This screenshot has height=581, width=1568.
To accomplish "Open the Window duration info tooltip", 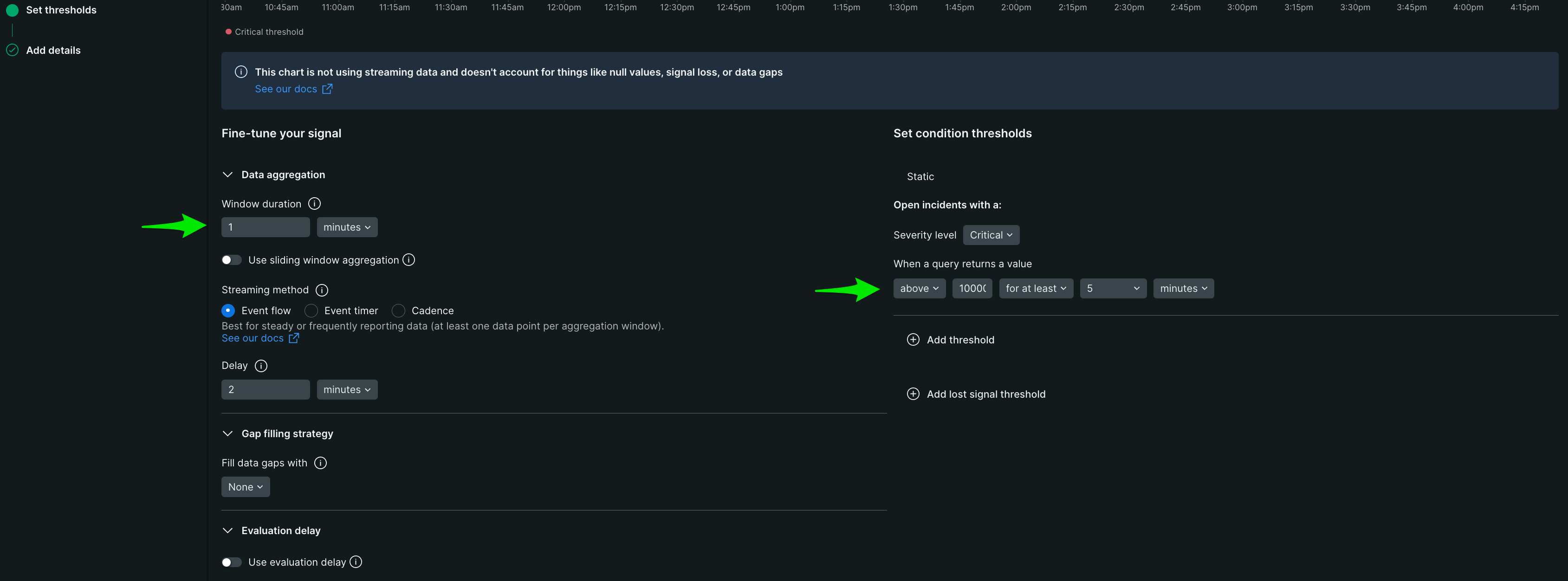I will point(315,203).
